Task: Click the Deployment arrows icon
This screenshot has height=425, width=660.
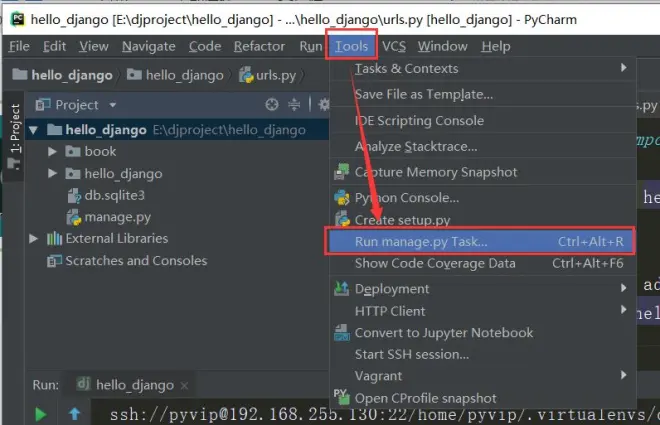Action: [x=341, y=289]
